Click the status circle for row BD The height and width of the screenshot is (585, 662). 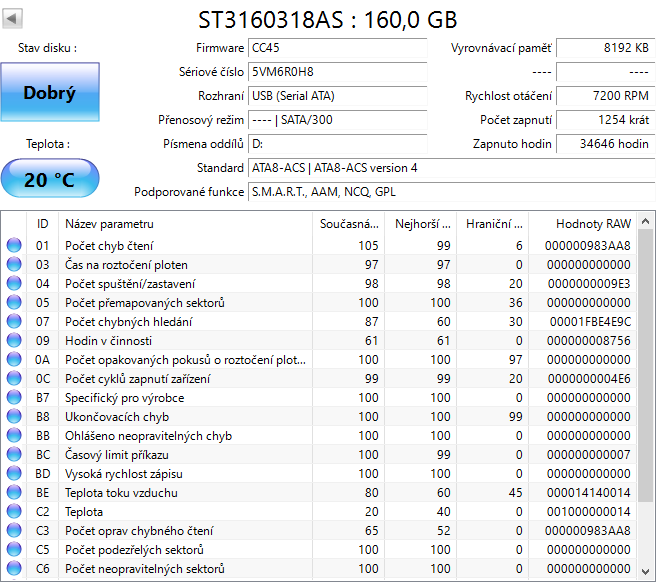[14, 473]
